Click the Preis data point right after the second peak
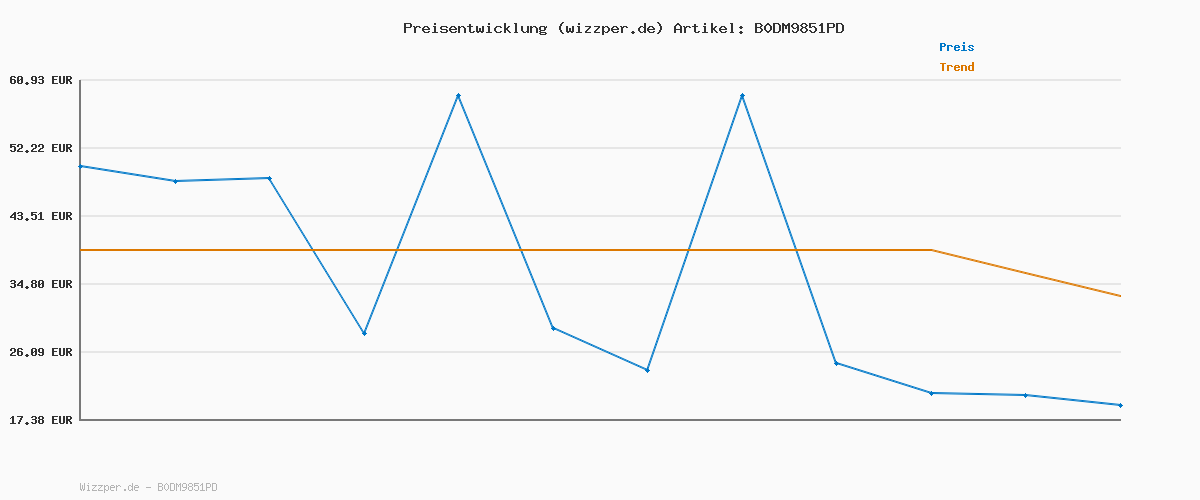Image resolution: width=1200 pixels, height=500 pixels. (x=836, y=363)
